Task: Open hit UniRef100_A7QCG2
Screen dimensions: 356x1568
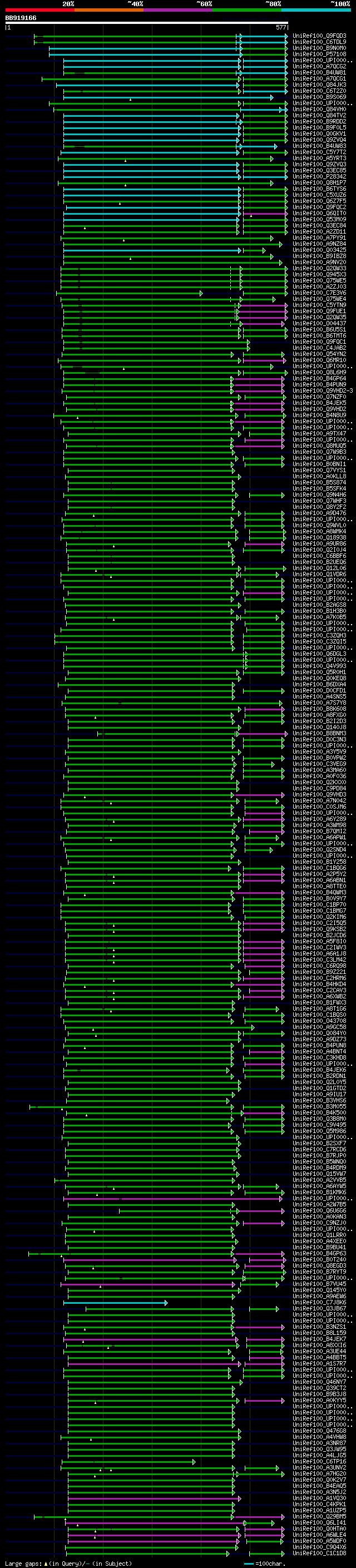Action: 319,67
